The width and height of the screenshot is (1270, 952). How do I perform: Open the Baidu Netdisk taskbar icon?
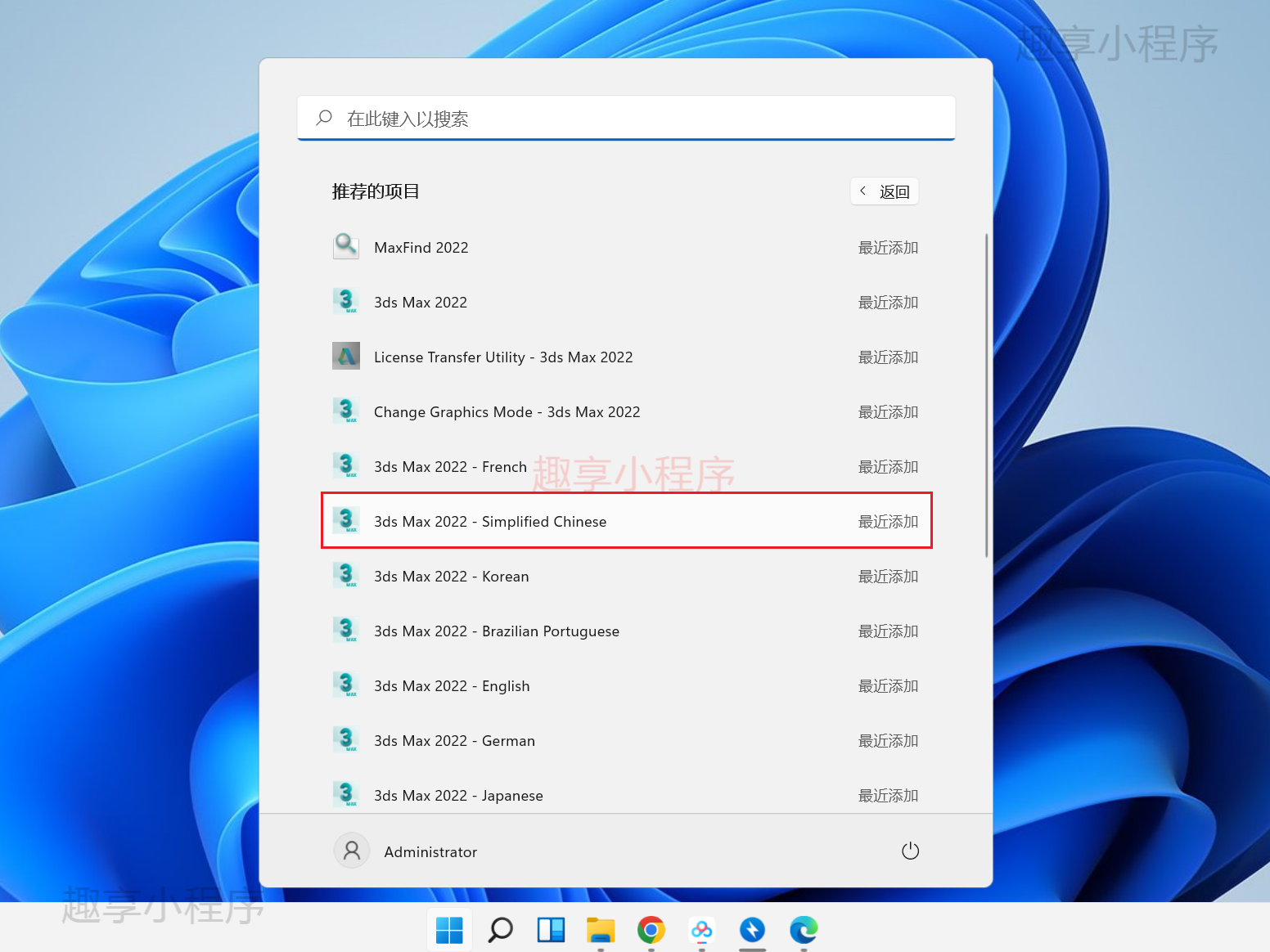702,930
